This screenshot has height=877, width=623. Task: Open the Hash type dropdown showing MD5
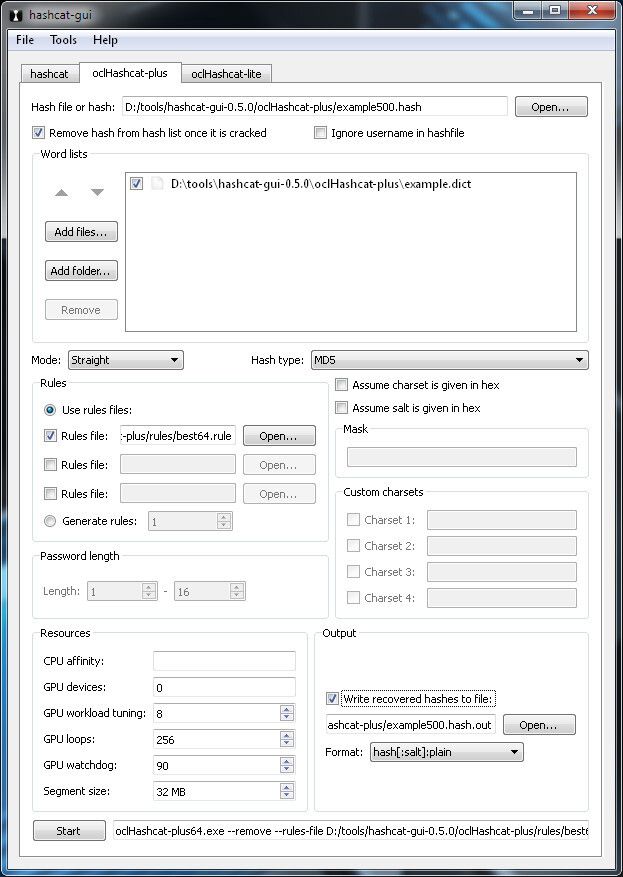click(450, 360)
